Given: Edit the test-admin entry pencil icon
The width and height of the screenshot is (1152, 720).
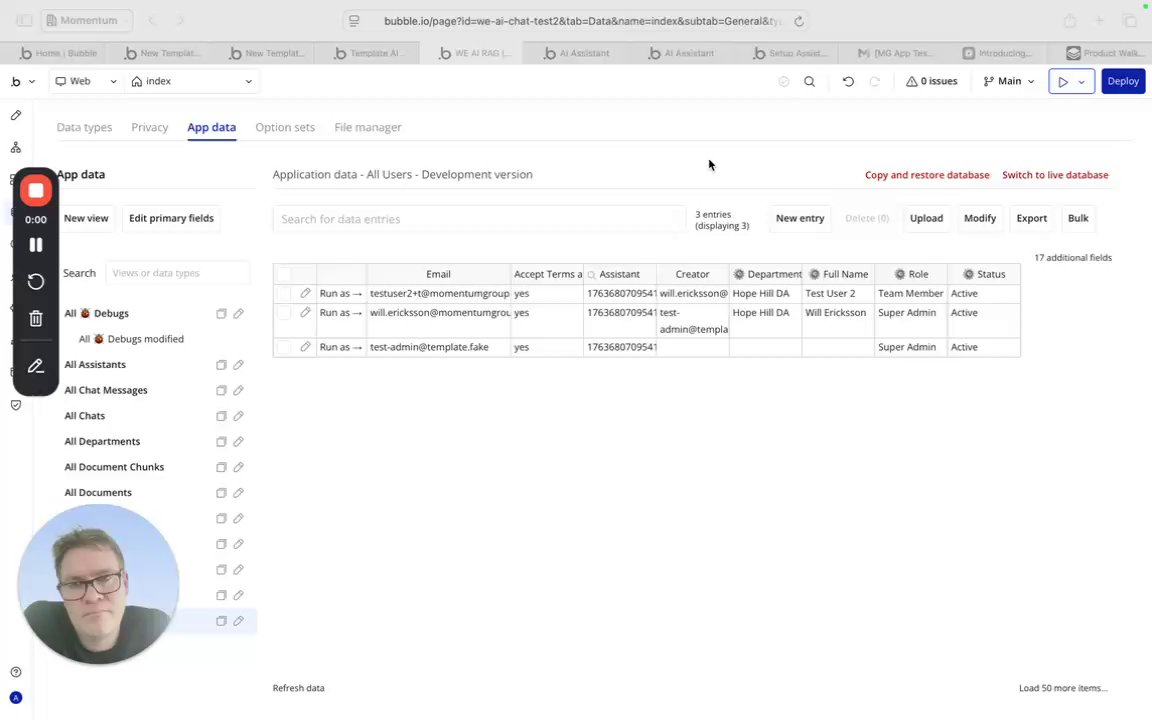Looking at the screenshot, I should coord(305,347).
